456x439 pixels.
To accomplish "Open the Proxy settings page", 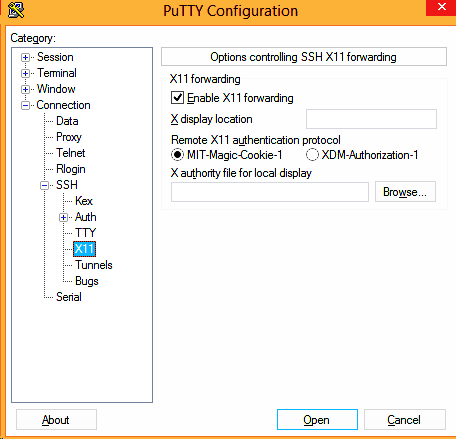I will (x=69, y=137).
